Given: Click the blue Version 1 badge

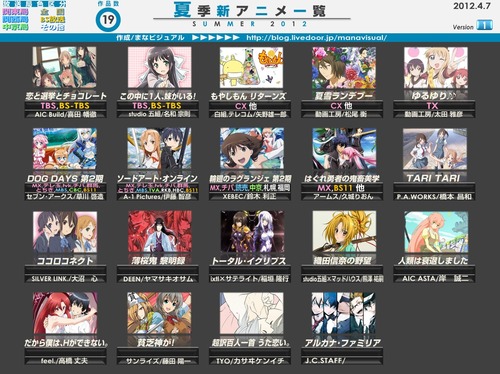Looking at the screenshot, I should pyautogui.click(x=484, y=25).
